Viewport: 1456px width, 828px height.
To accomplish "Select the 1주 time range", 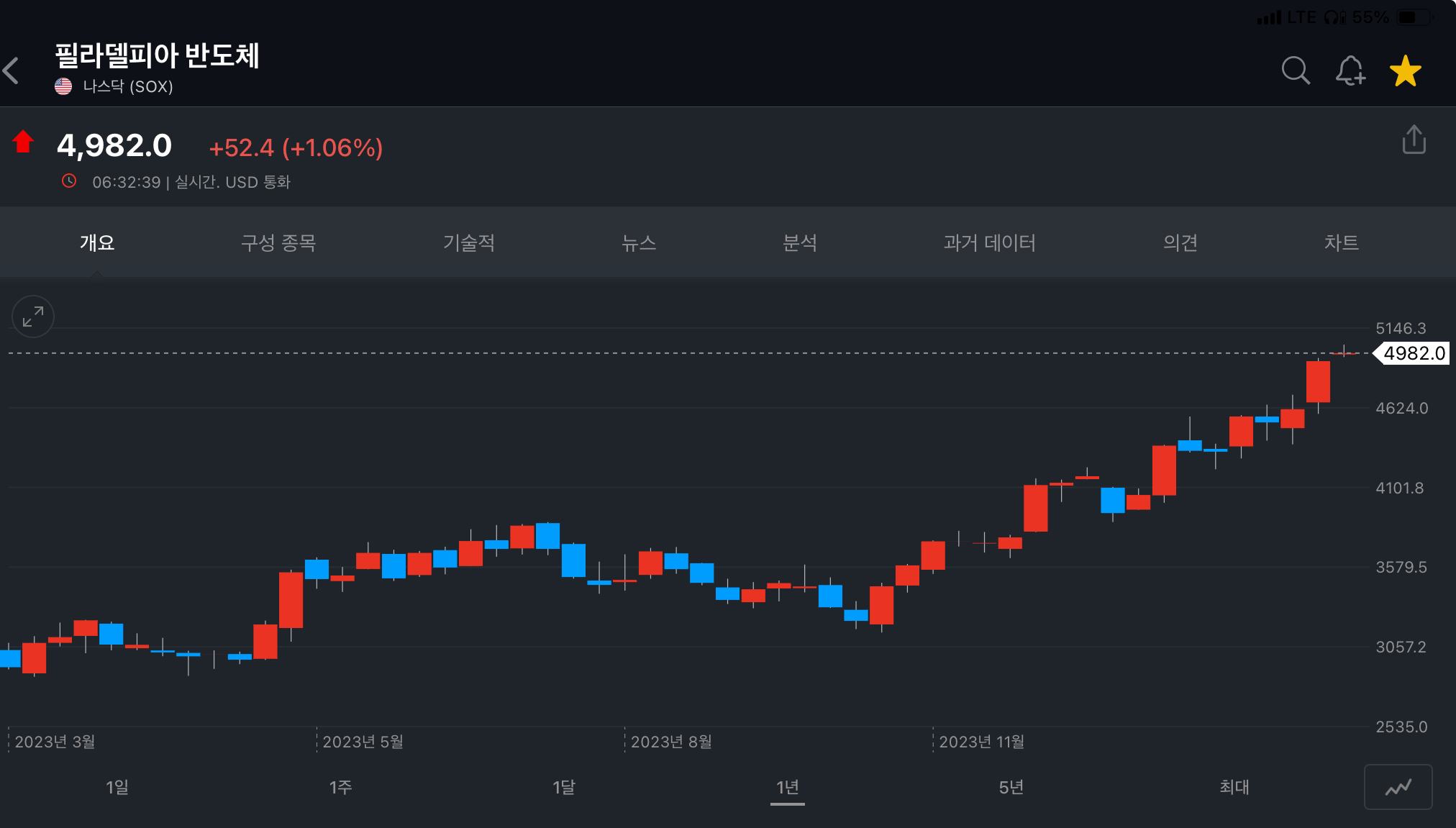I will 341,787.
